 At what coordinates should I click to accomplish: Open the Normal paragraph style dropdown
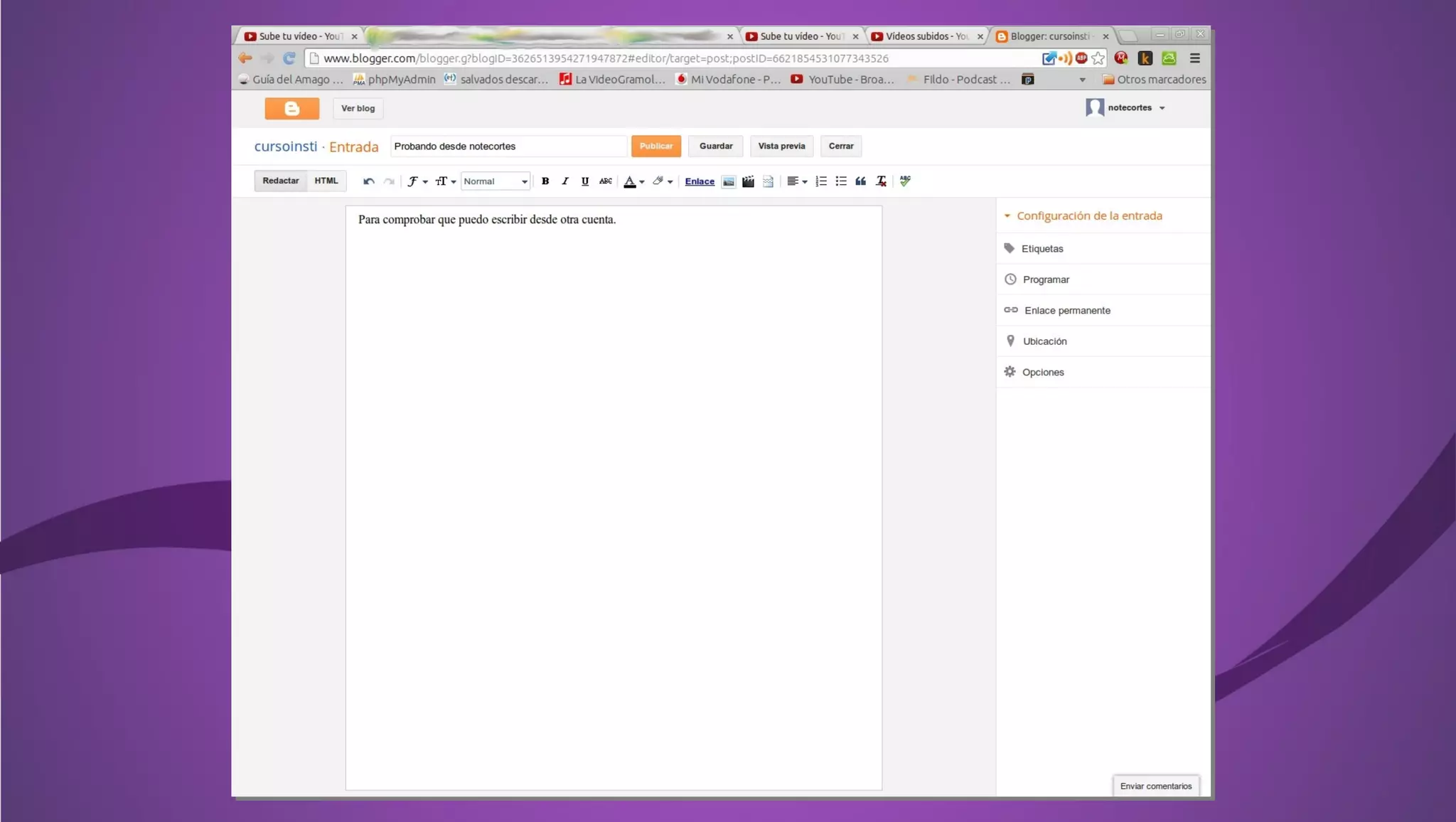496,181
